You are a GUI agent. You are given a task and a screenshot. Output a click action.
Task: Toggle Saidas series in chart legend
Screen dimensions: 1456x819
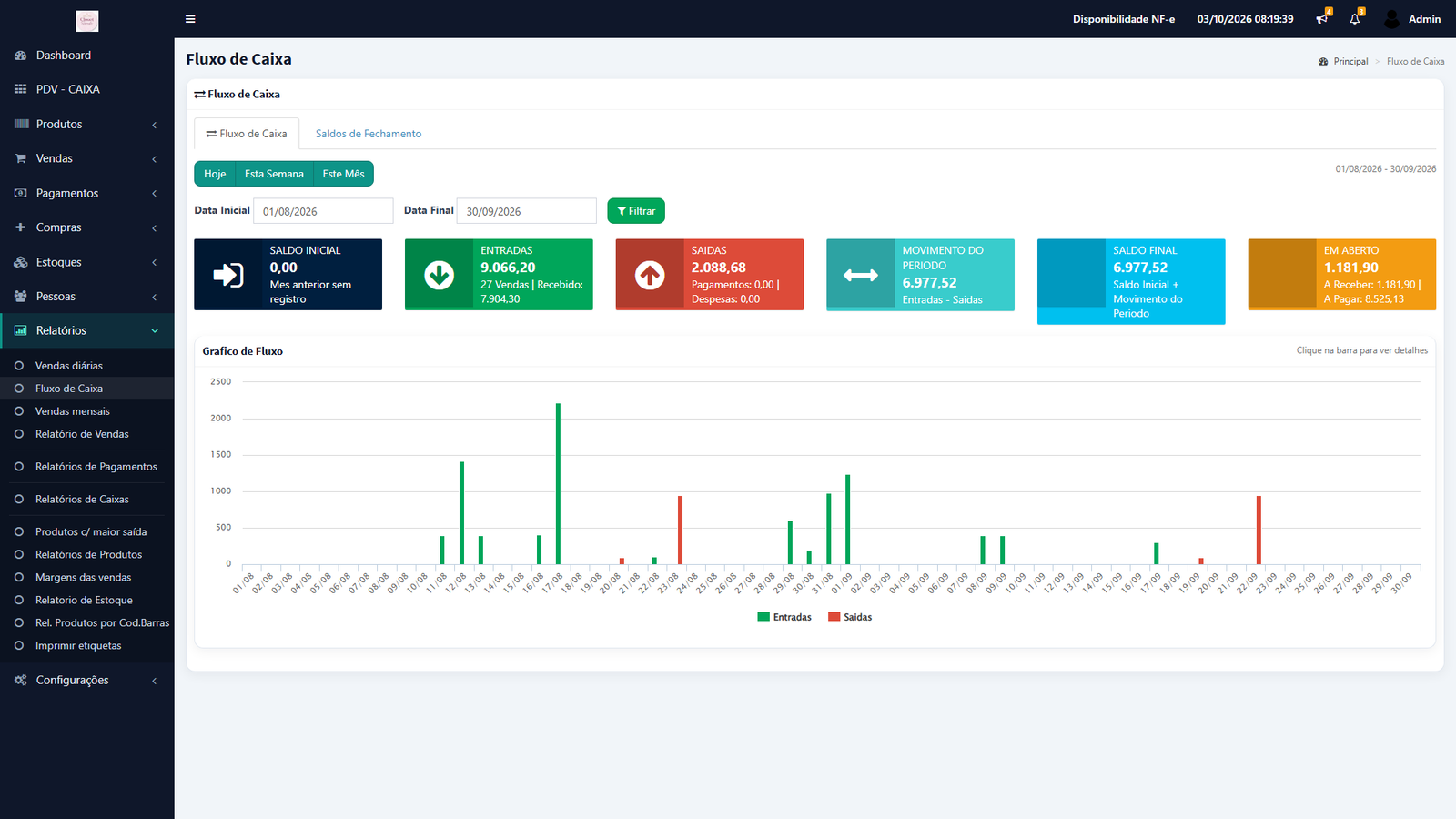click(x=850, y=617)
